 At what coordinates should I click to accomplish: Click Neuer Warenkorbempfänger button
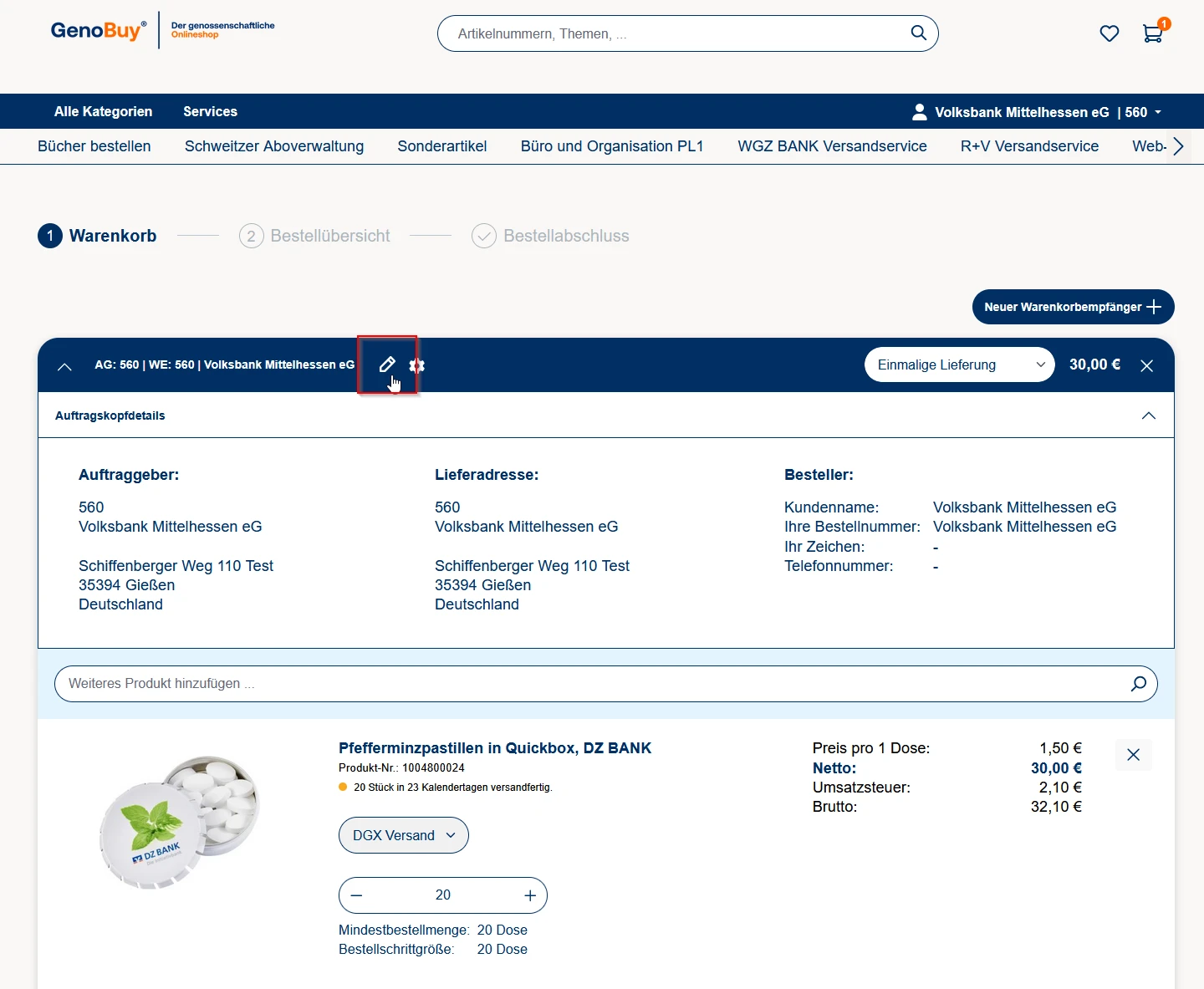(1072, 307)
